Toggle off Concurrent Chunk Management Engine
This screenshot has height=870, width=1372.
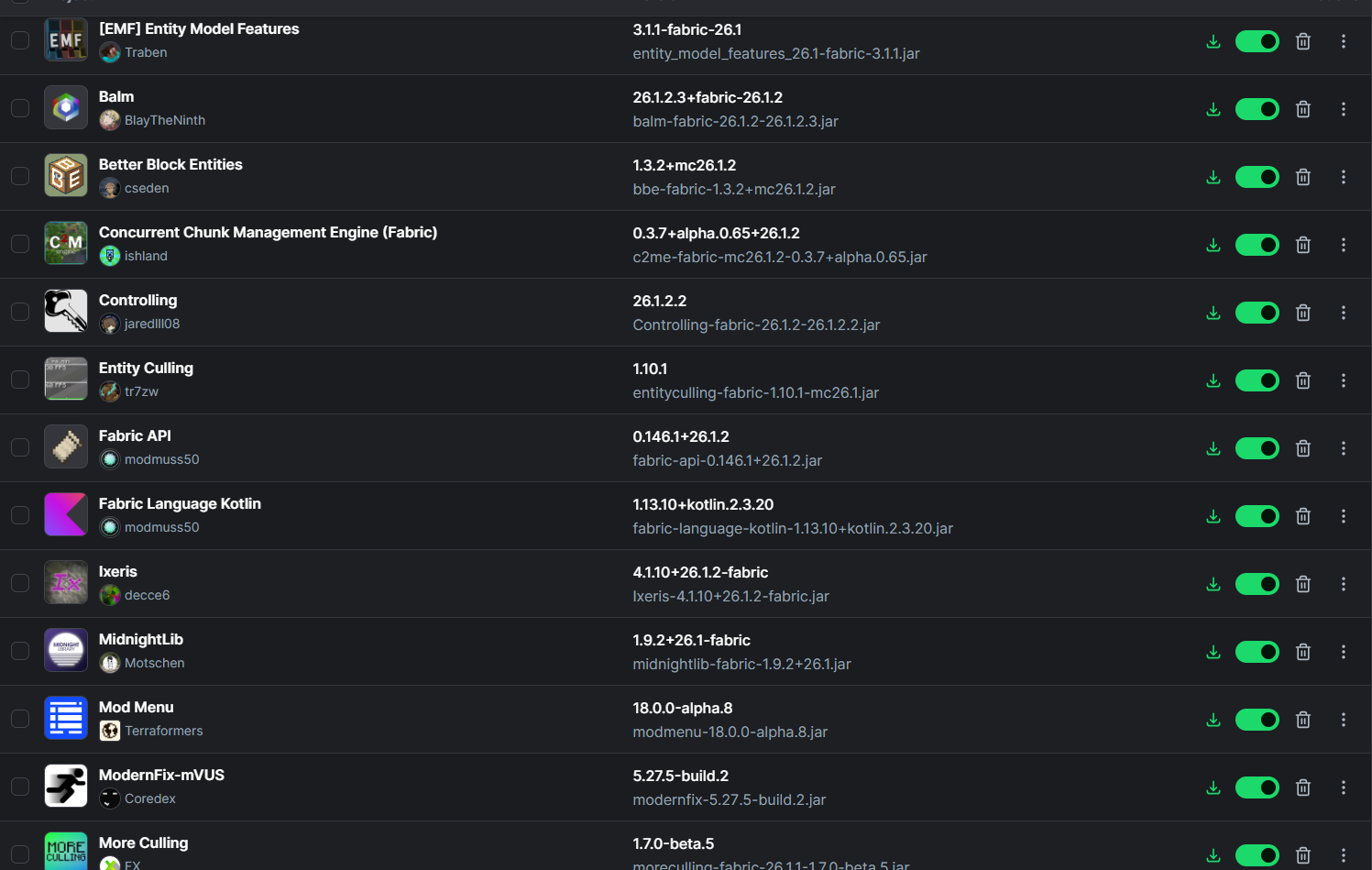[x=1257, y=245]
